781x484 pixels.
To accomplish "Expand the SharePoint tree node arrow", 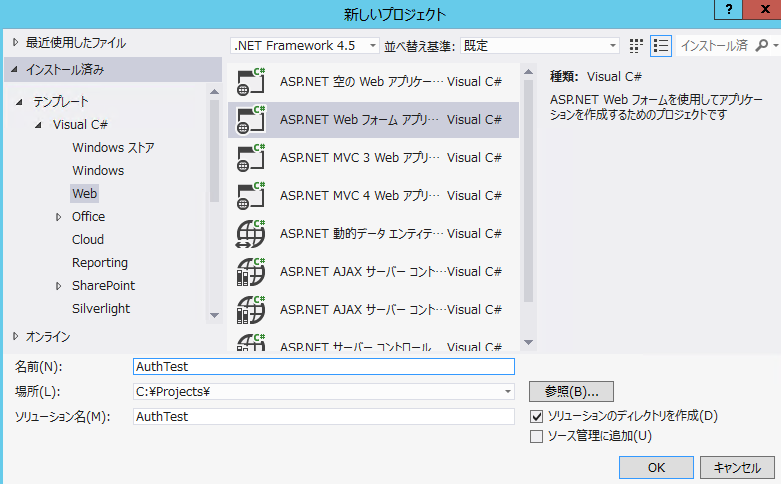I will [58, 286].
